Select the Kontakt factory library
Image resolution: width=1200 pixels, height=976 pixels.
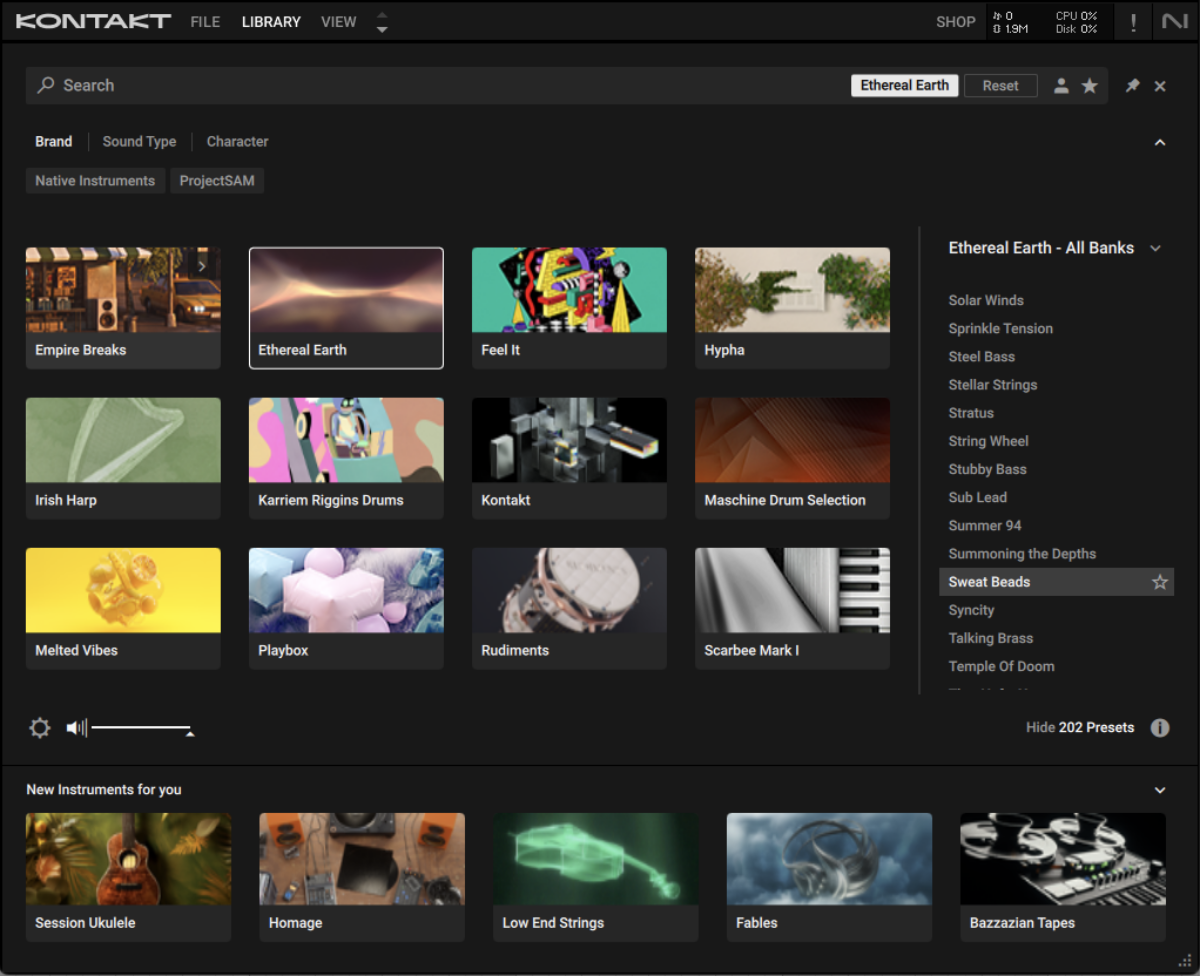click(569, 458)
